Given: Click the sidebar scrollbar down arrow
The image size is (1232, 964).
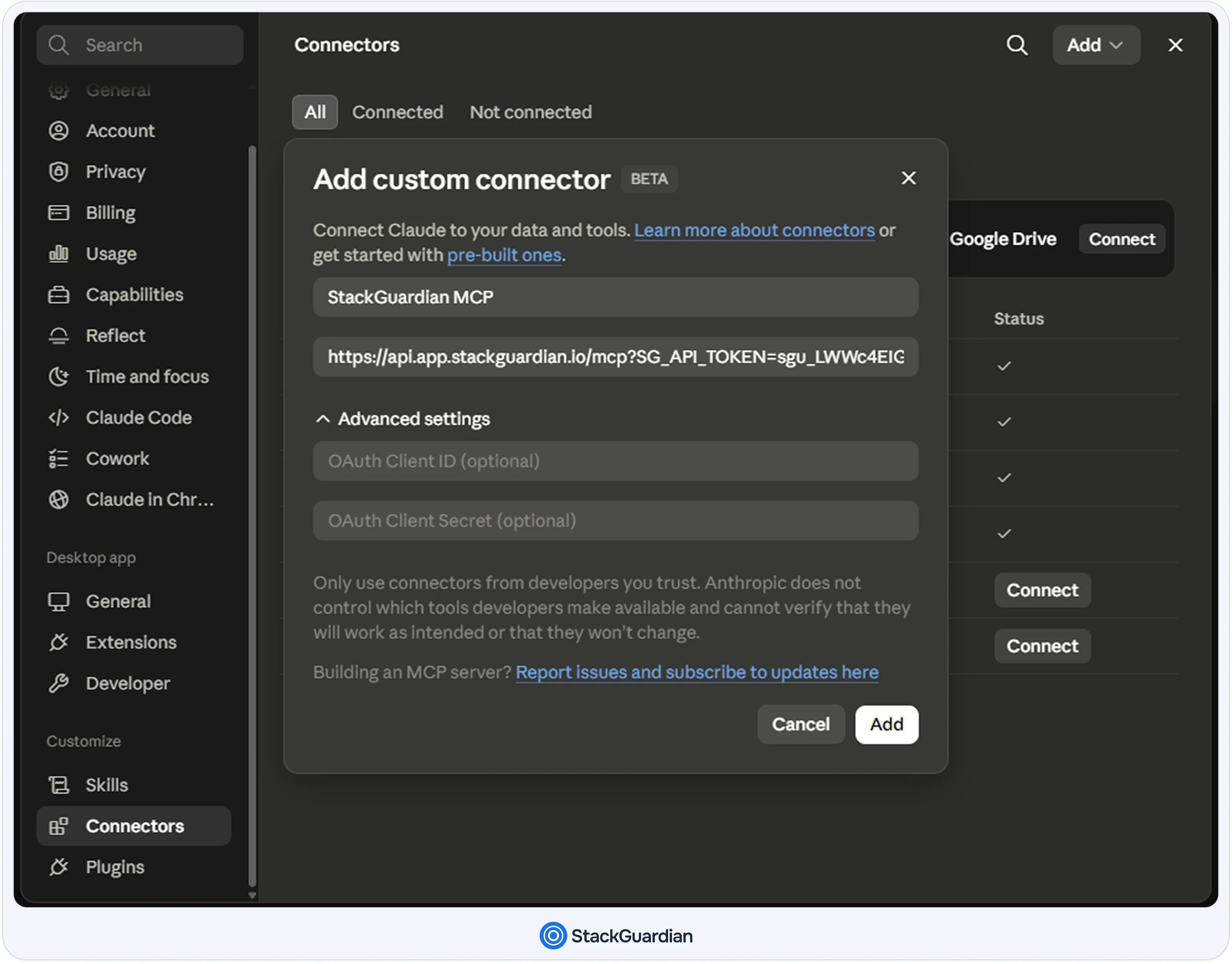Looking at the screenshot, I should tap(252, 895).
